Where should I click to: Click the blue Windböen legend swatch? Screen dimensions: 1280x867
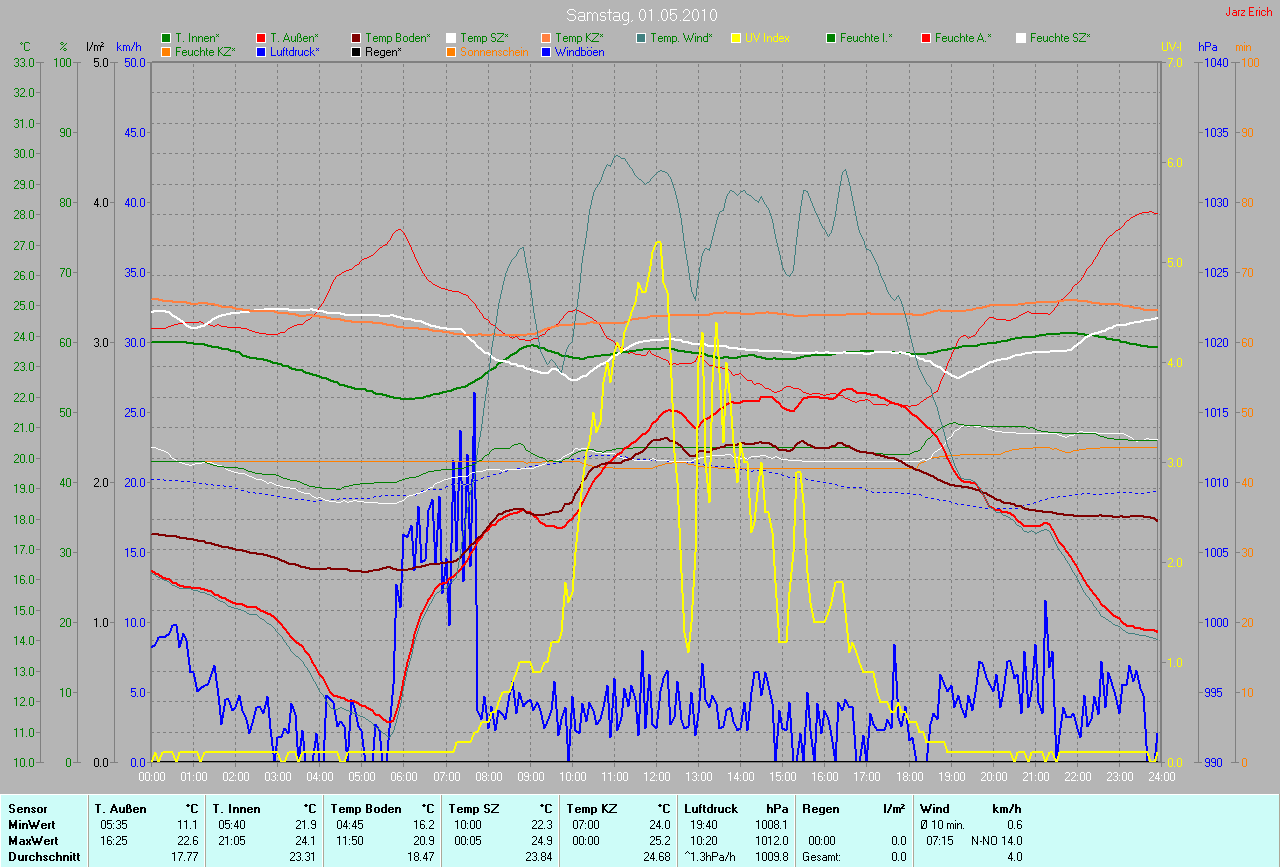(x=546, y=52)
